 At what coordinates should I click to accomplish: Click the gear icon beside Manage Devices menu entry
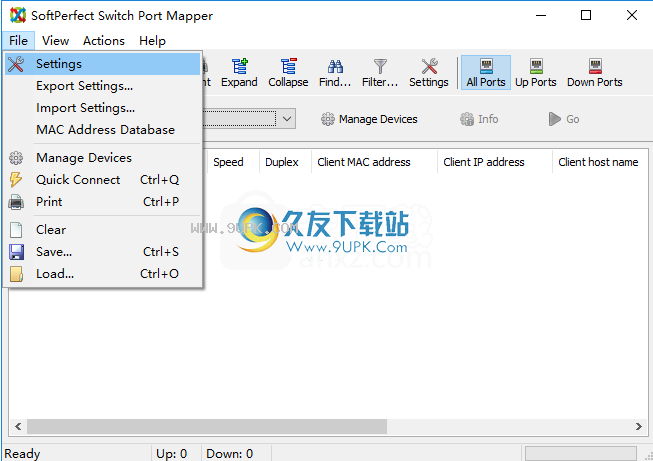(16, 158)
